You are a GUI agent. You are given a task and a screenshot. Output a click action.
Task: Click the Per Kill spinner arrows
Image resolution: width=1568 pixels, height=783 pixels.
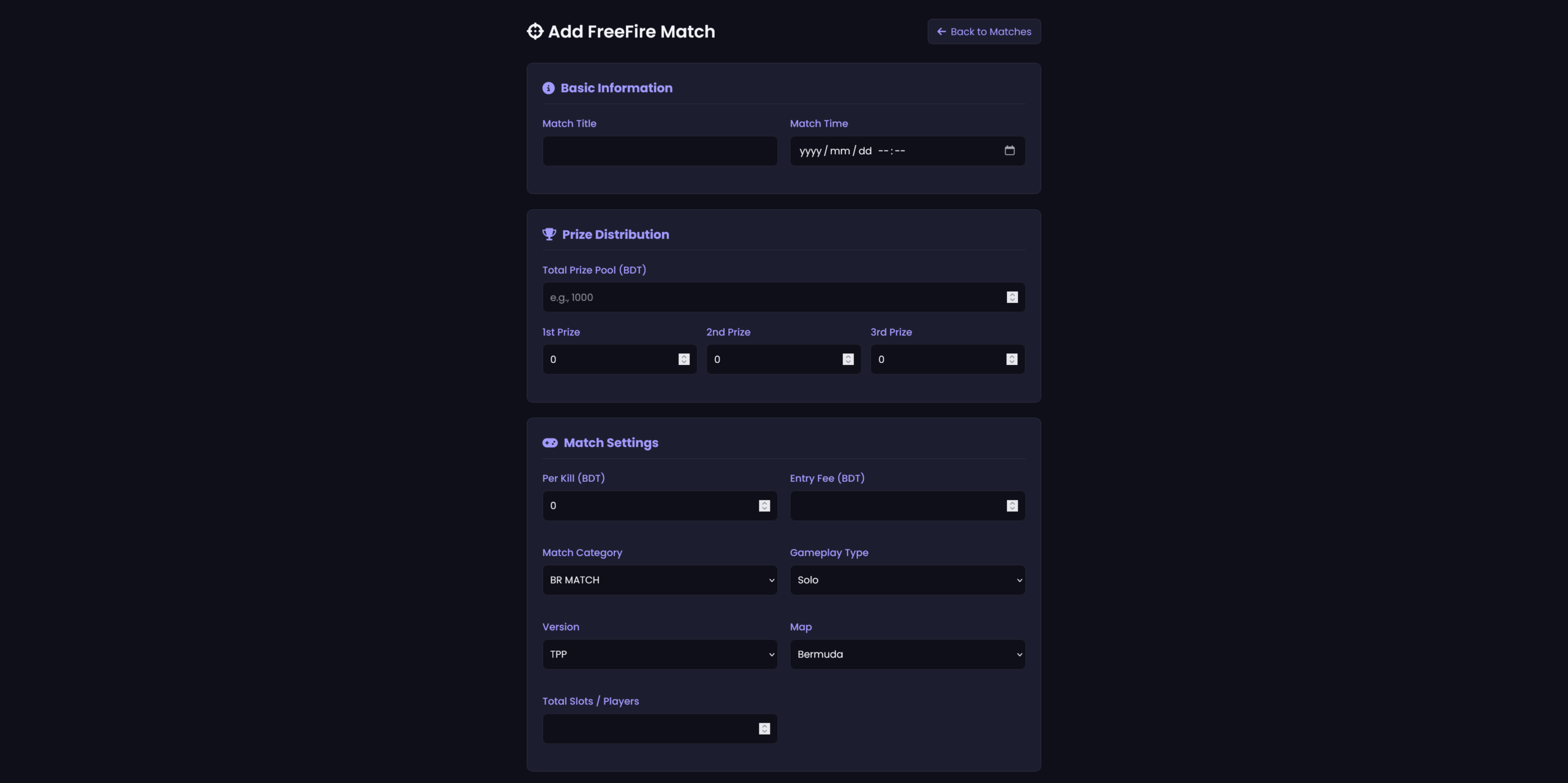[764, 506]
